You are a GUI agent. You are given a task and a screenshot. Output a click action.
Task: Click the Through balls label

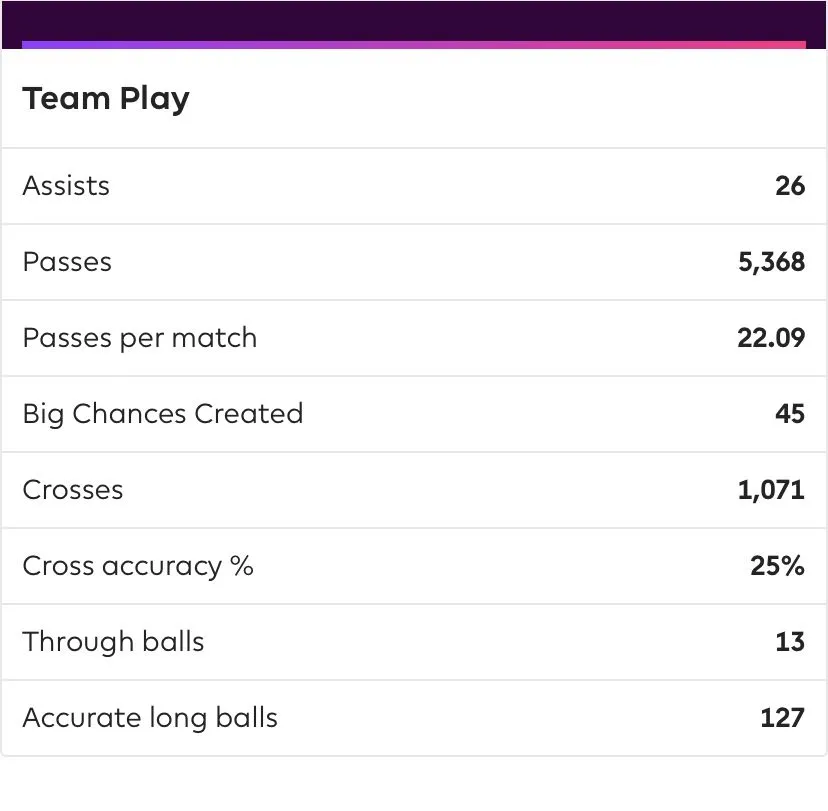coord(113,642)
